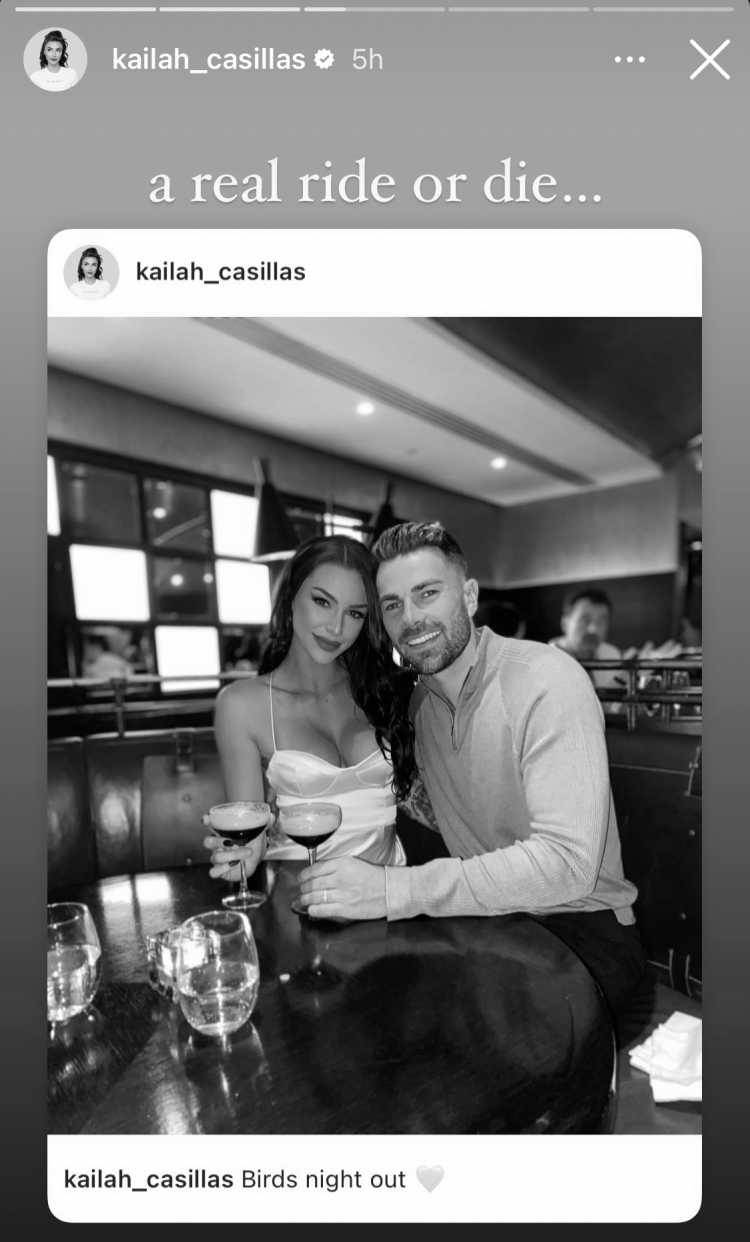Tap the avatar inside the shared post card

(91, 272)
